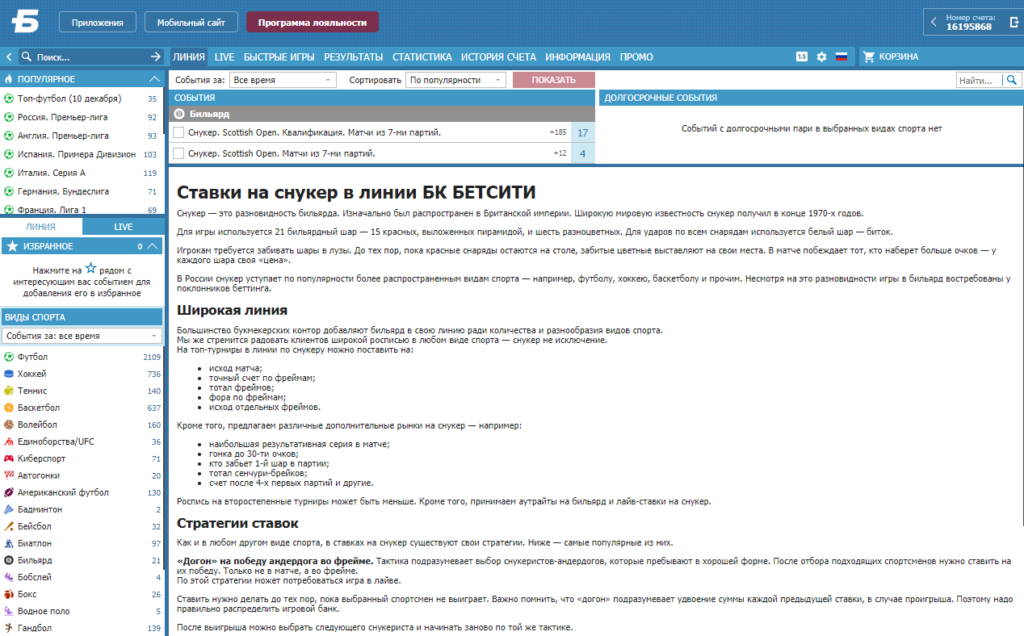Click the Бильярд ball icon in sports list
The height and width of the screenshot is (636, 1024).
pyautogui.click(x=9, y=560)
